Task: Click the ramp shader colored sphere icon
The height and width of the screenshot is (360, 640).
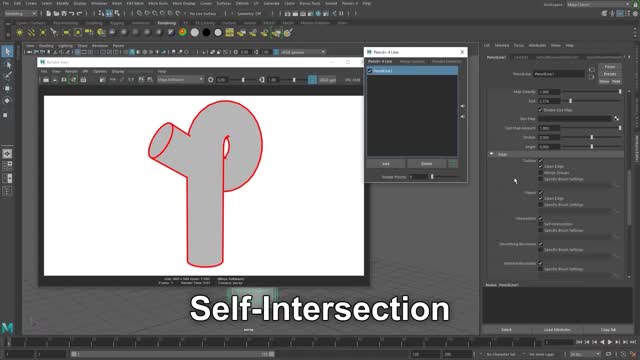Action: point(182,32)
